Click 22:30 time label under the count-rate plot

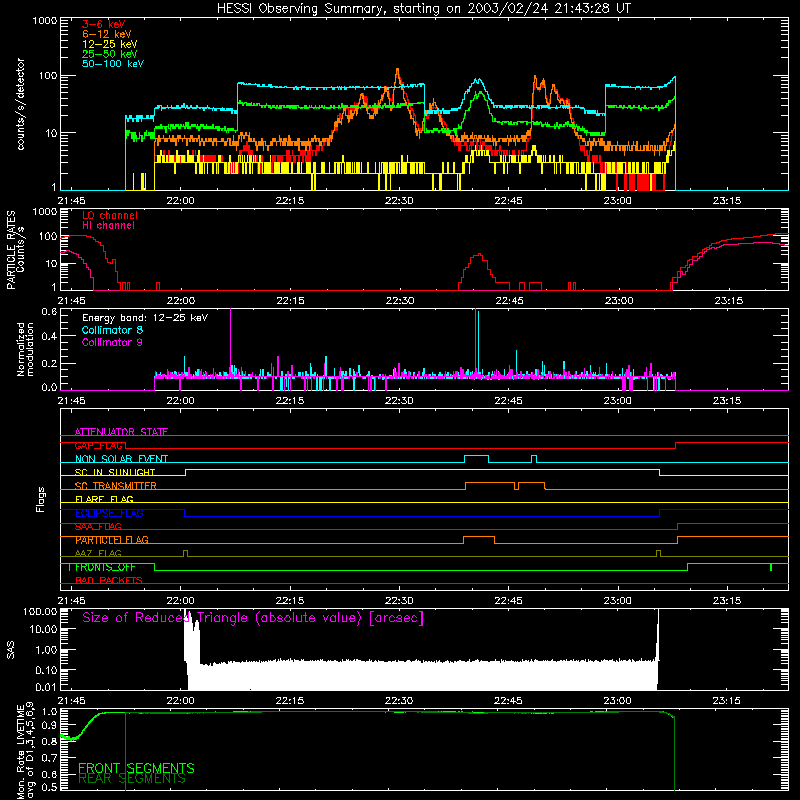tap(399, 201)
